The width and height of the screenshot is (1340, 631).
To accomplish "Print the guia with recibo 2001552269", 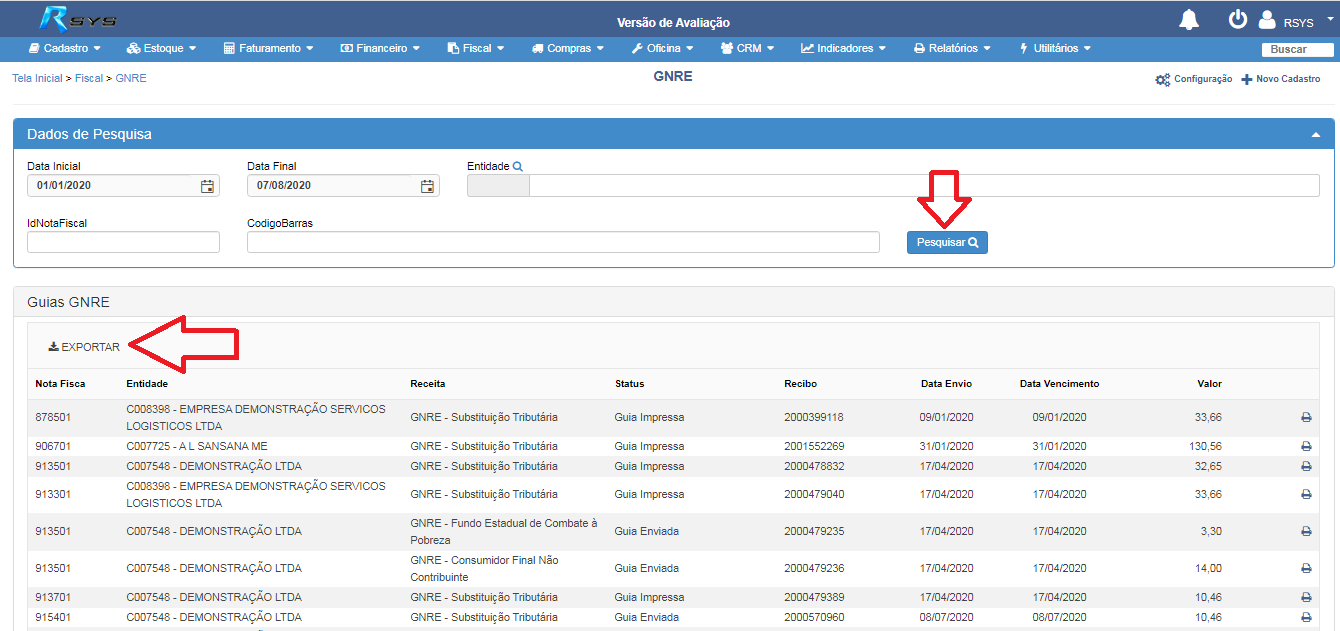I will (1306, 446).
